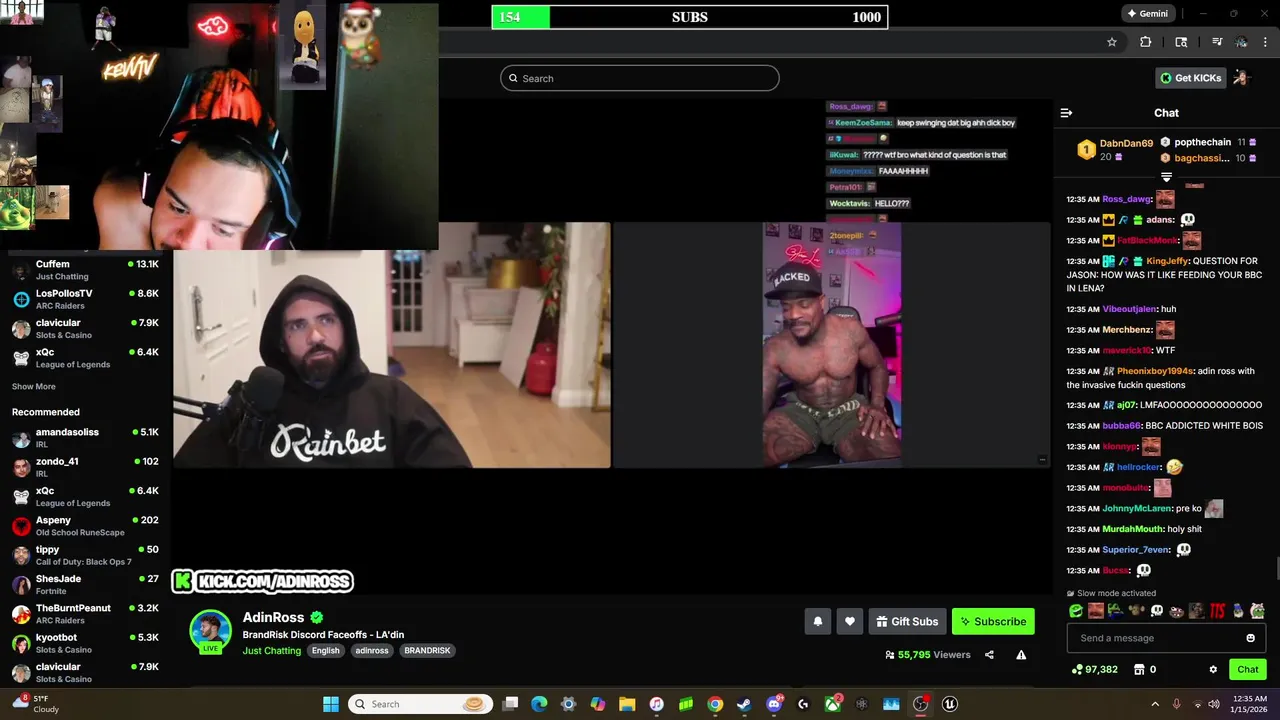The height and width of the screenshot is (720, 1280).
Task: Click the Gift Subs button
Action: point(907,621)
